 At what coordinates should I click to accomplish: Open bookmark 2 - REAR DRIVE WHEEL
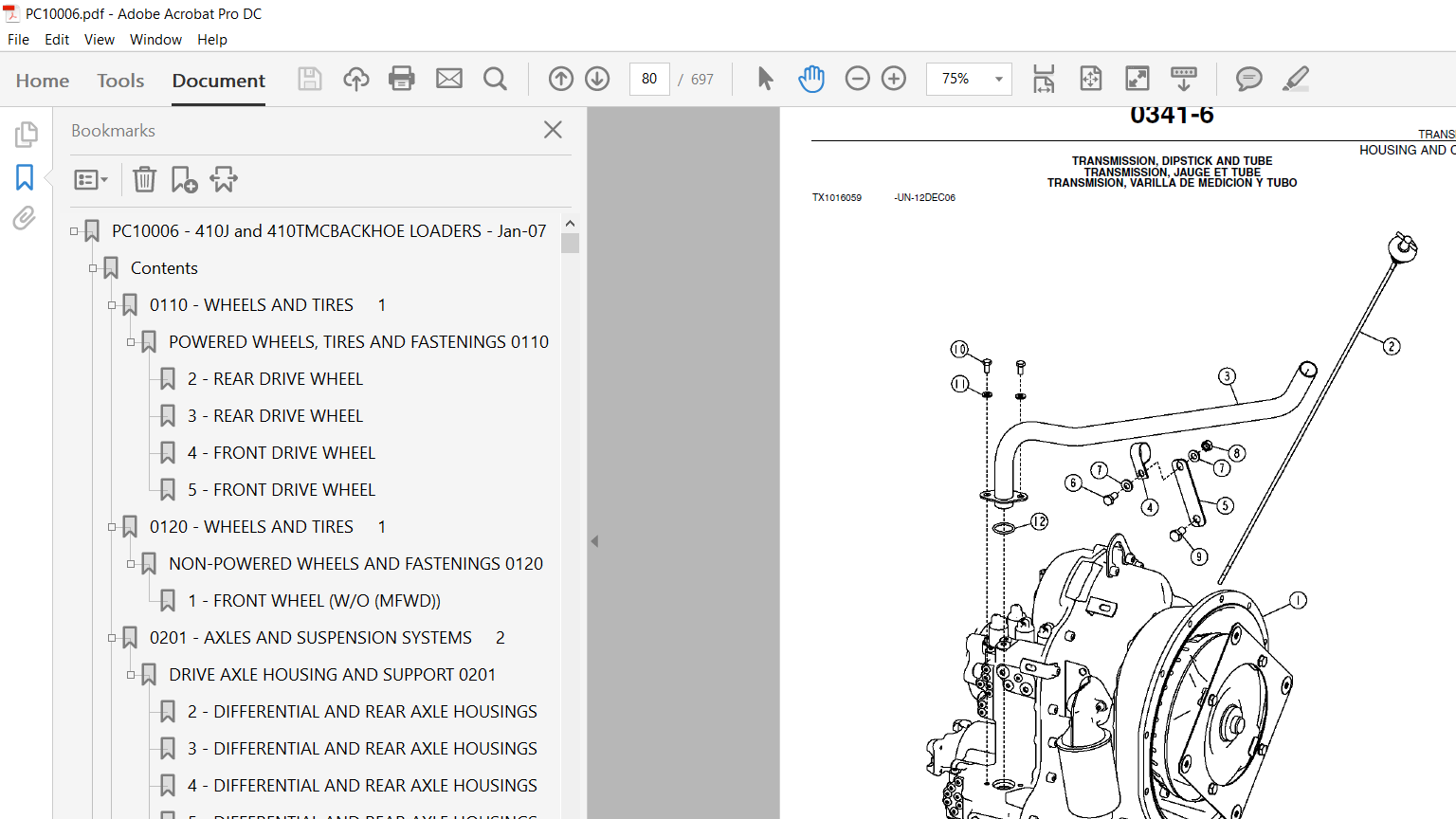275,379
